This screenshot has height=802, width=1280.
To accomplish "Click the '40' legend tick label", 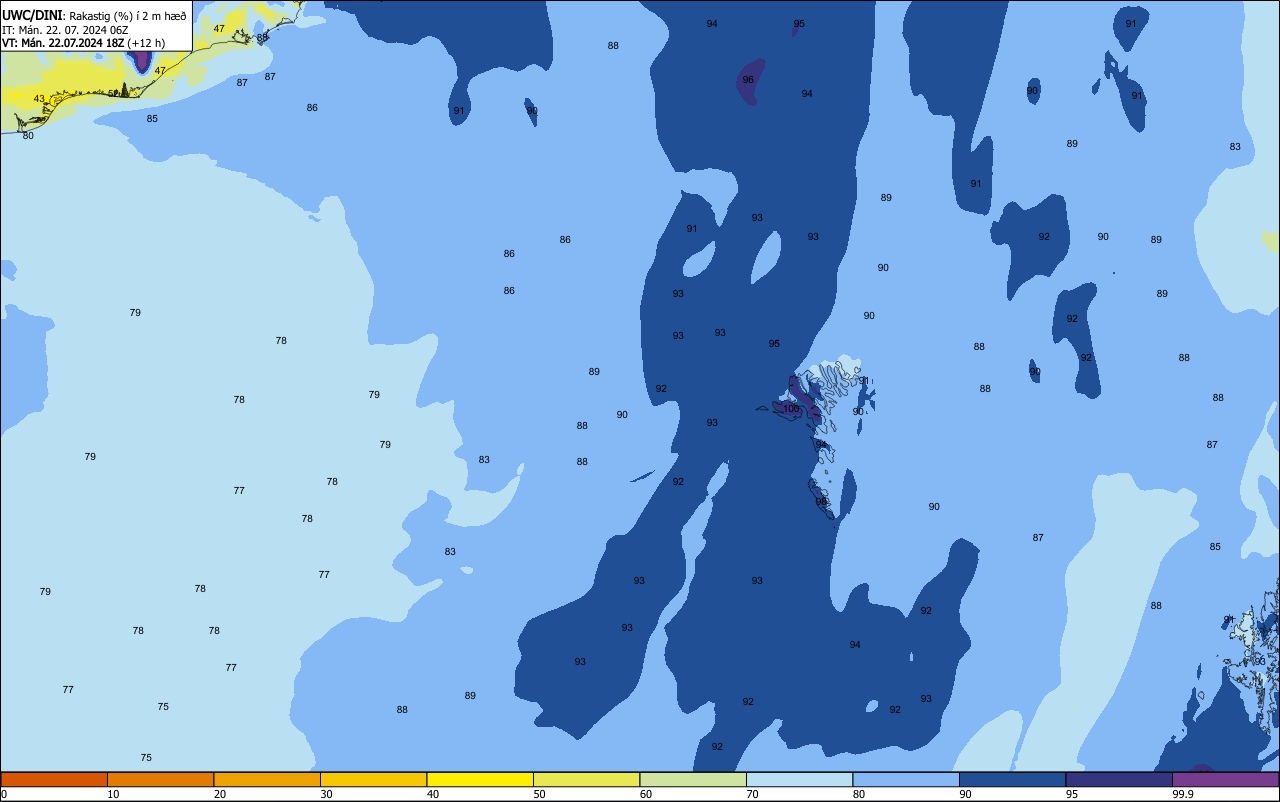I will pyautogui.click(x=433, y=794).
